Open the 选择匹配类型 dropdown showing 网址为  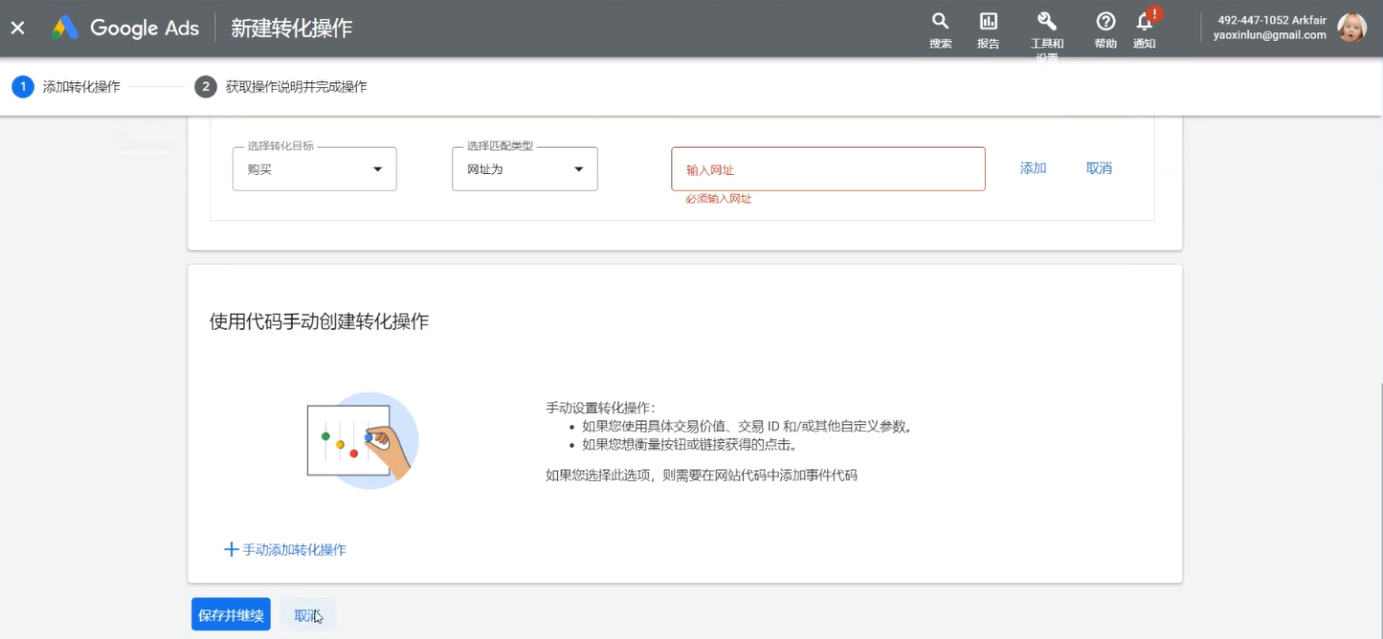(524, 168)
